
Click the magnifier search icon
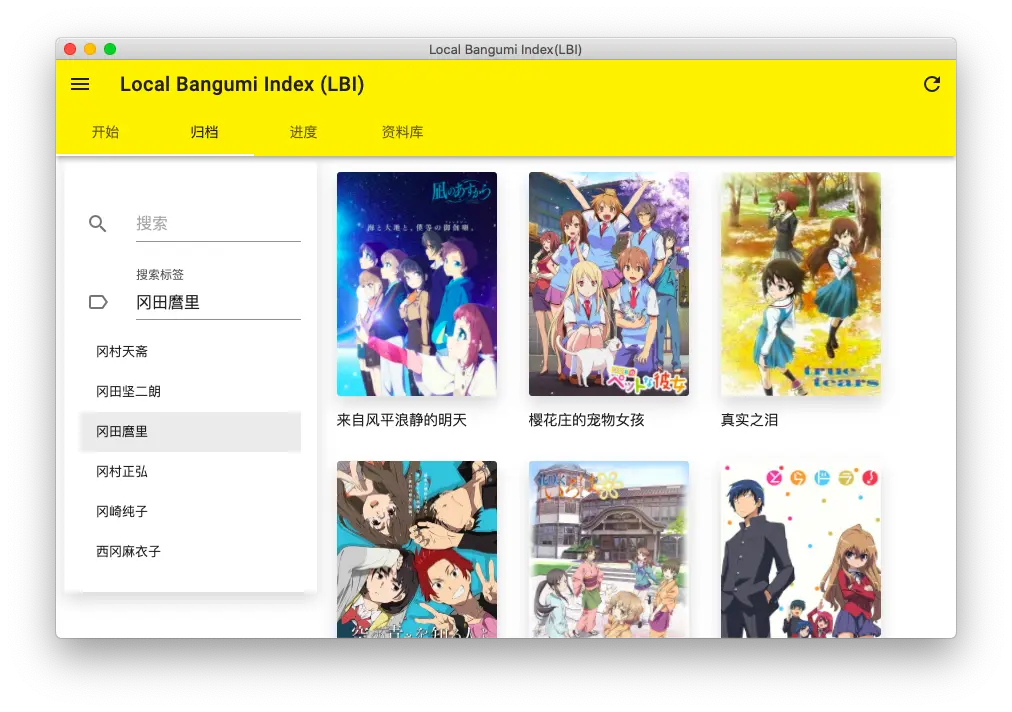click(97, 224)
